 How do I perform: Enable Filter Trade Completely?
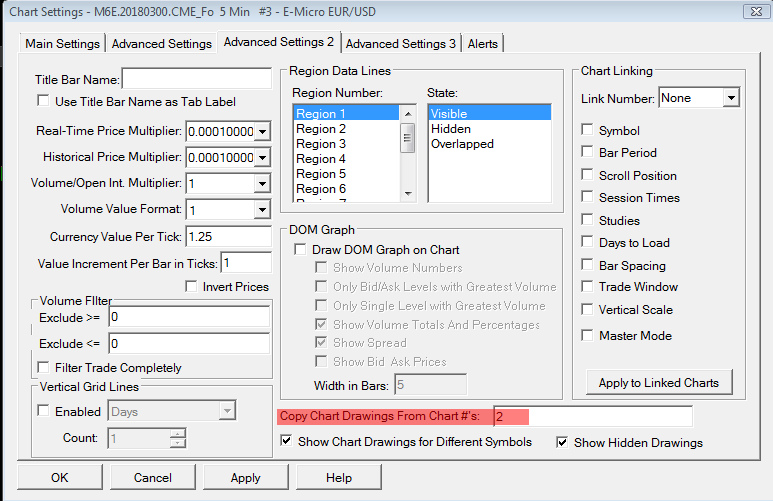pos(43,367)
